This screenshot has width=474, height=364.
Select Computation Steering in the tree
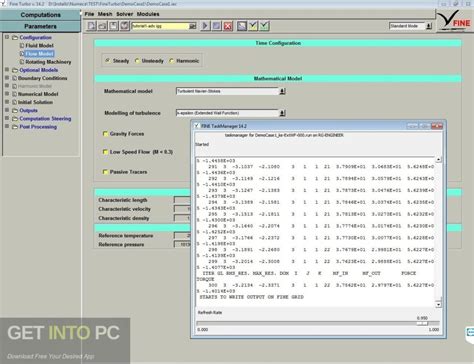pyautogui.click(x=45, y=119)
